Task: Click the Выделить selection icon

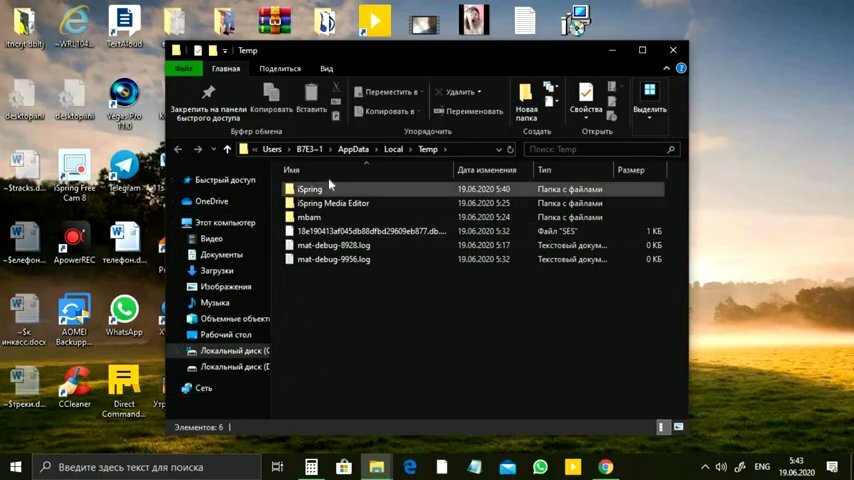Action: pyautogui.click(x=650, y=90)
